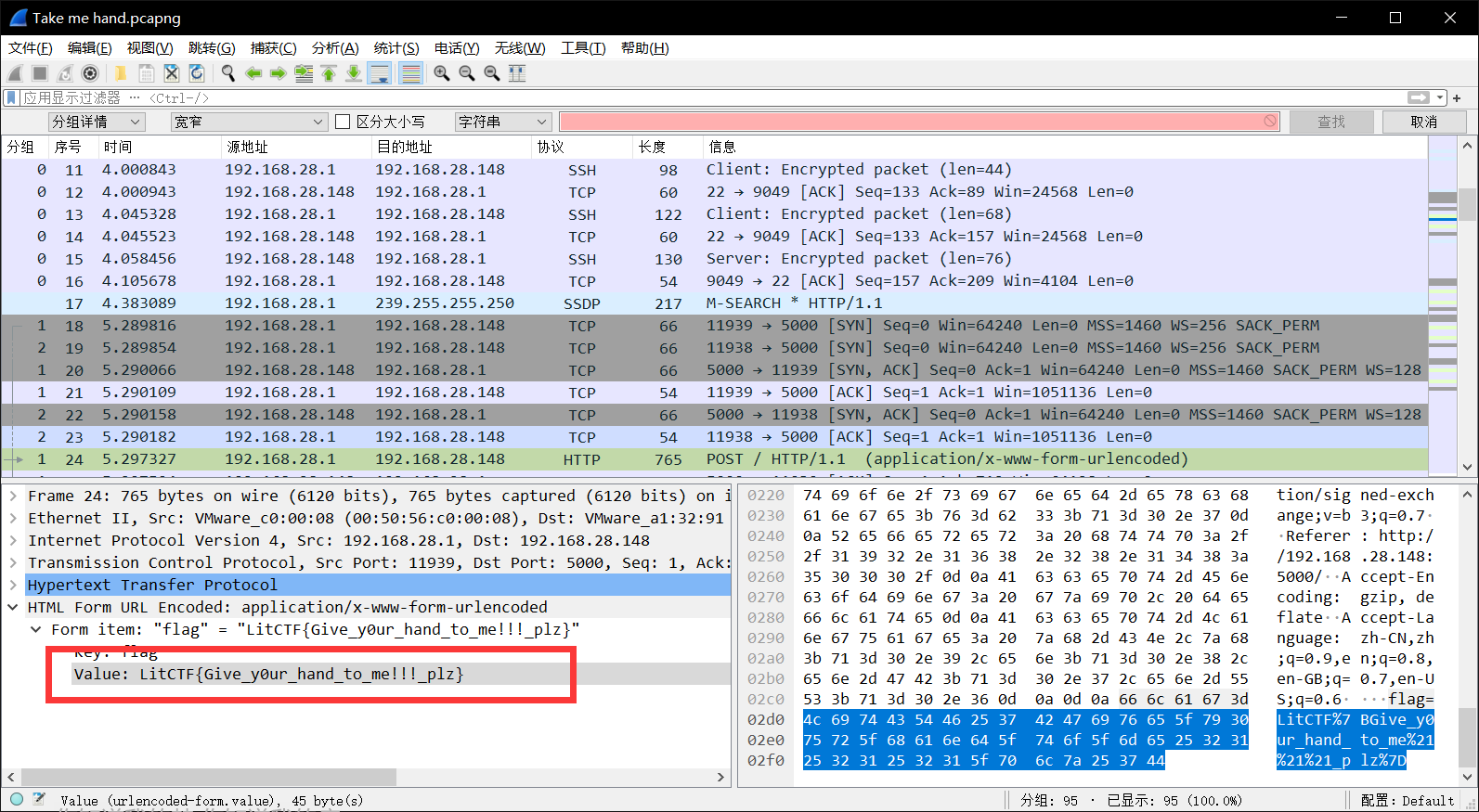
Task: Zoom out on packet text
Action: 467,73
